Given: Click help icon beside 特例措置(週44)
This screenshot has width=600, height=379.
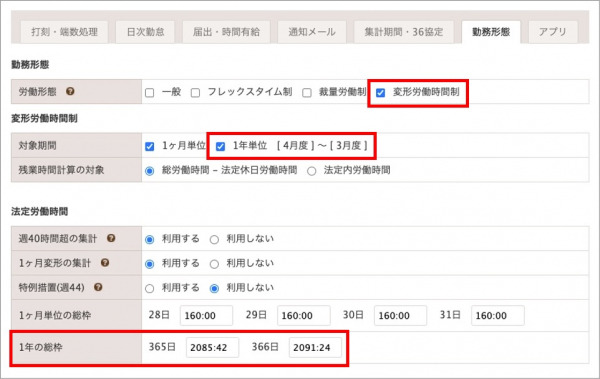Looking at the screenshot, I should (98, 287).
